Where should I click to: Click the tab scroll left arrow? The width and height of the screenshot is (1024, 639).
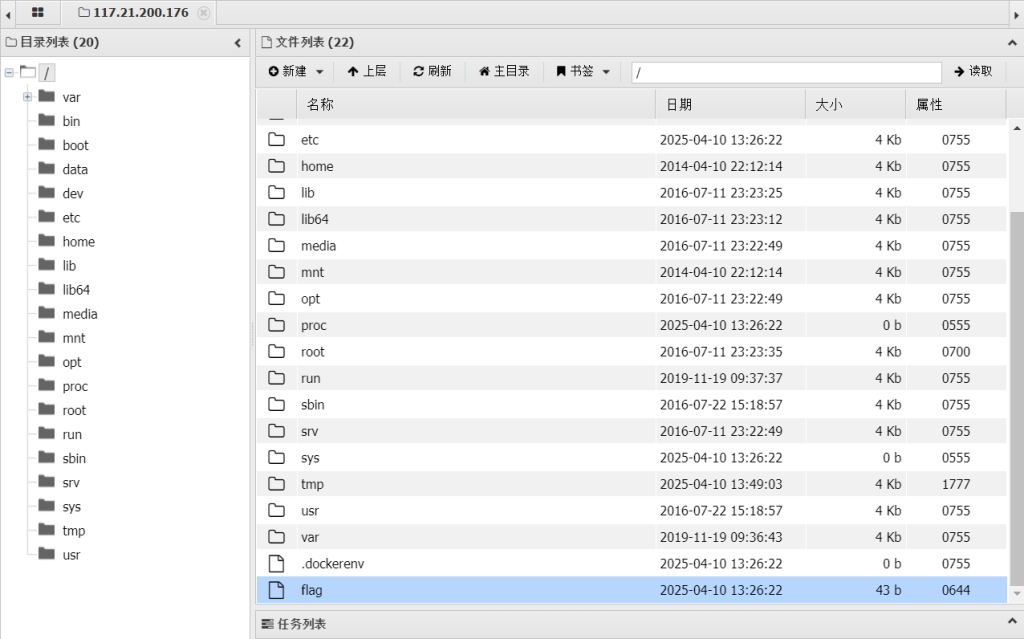(8, 13)
